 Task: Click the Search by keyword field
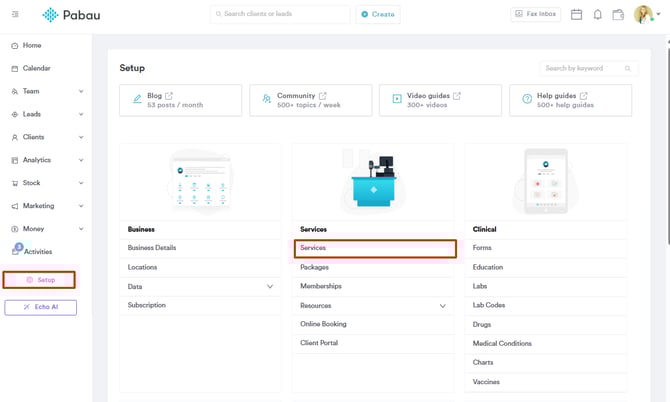584,68
